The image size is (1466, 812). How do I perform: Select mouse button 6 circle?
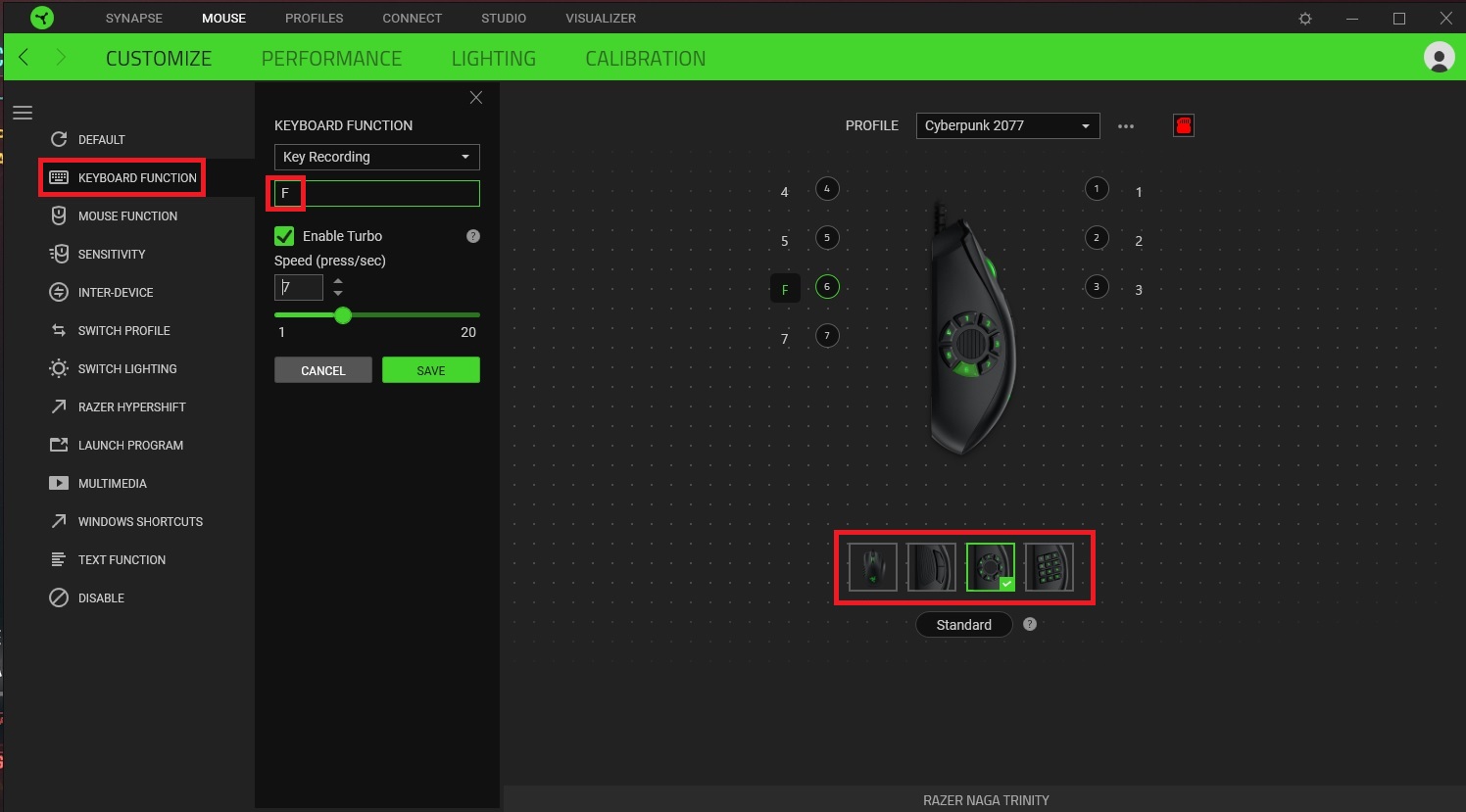[827, 287]
